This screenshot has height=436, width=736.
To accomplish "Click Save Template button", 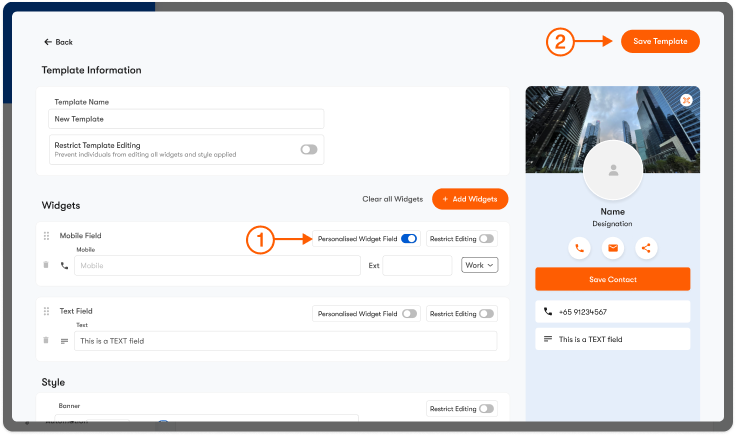I will [660, 41].
